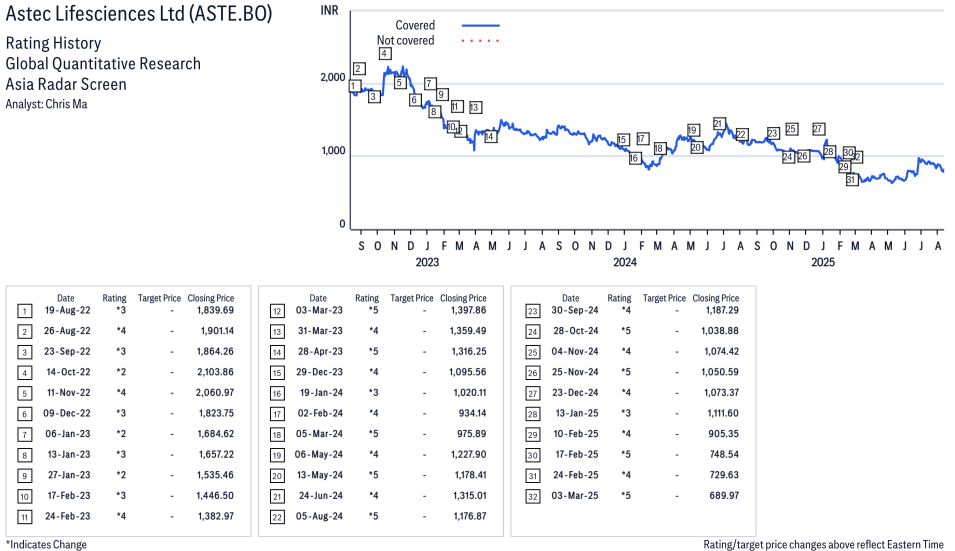Click chart marker 19 on the graph
Viewport: 955px width, 551px height.
click(x=692, y=130)
